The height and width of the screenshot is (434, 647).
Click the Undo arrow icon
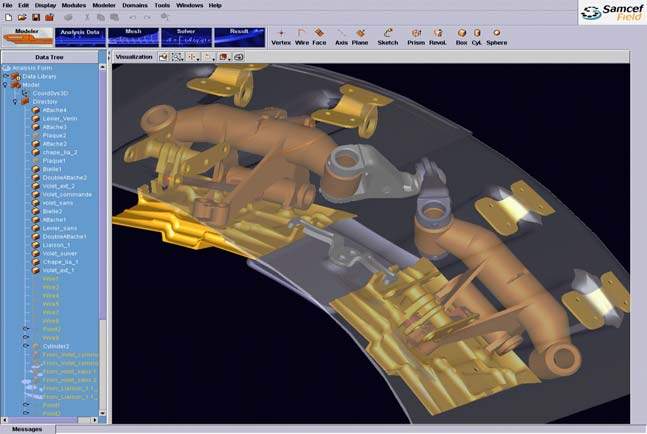point(132,17)
